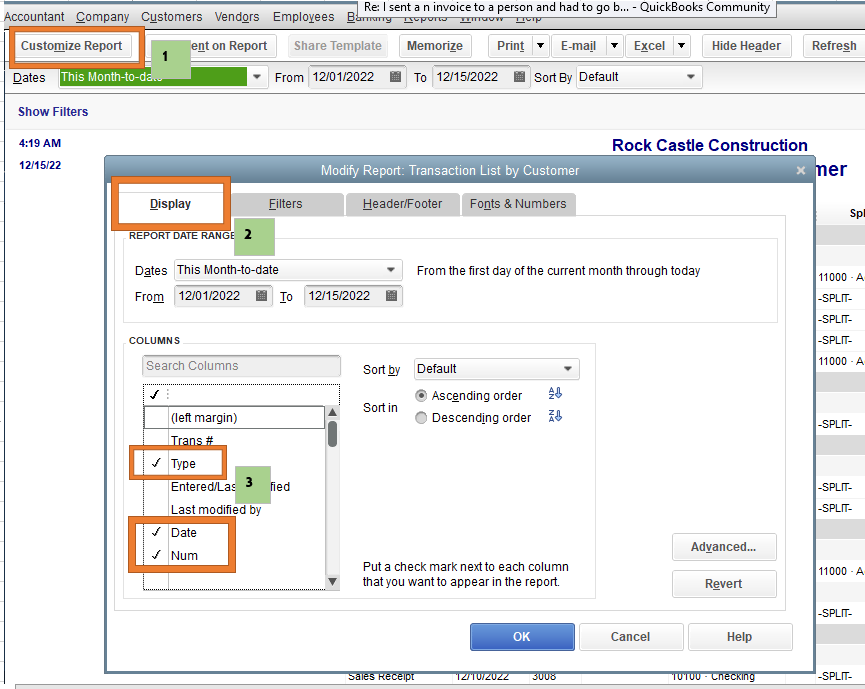Expand dialog Dates This Month-to-date dropdown
The height and width of the screenshot is (689, 865).
[391, 270]
